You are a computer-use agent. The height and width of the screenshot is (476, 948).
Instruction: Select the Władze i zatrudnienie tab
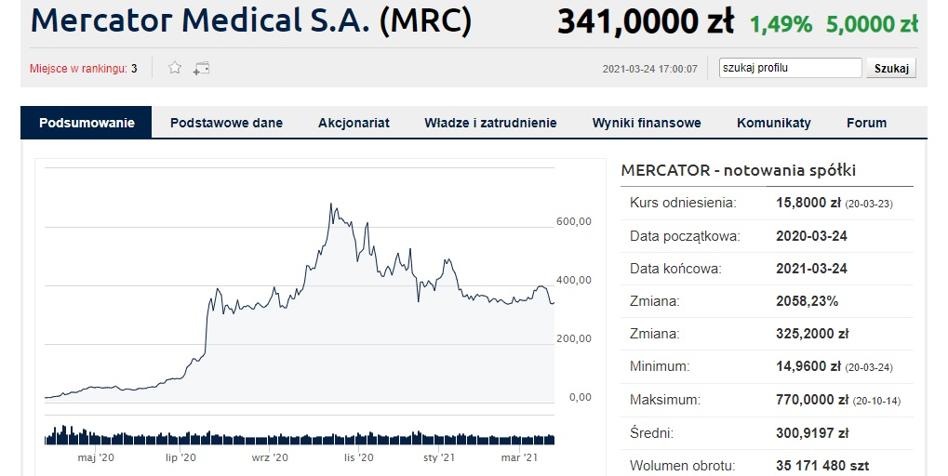pyautogui.click(x=490, y=123)
